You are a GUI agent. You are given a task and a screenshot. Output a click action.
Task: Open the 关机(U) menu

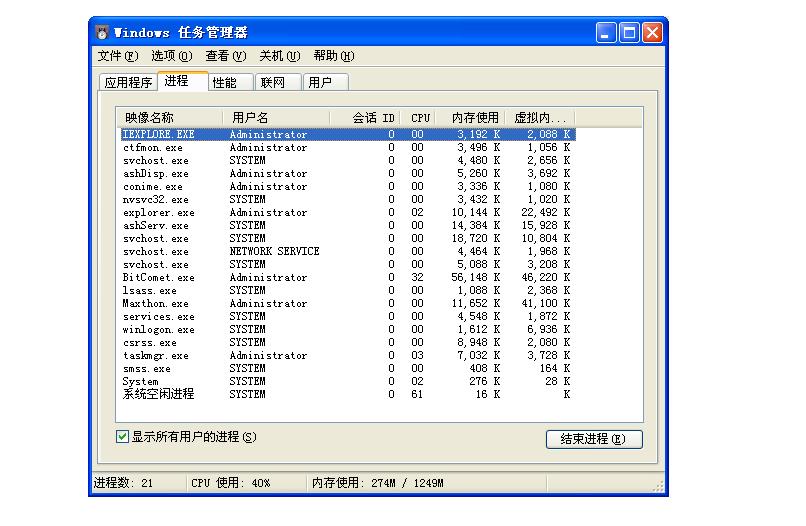click(x=280, y=56)
